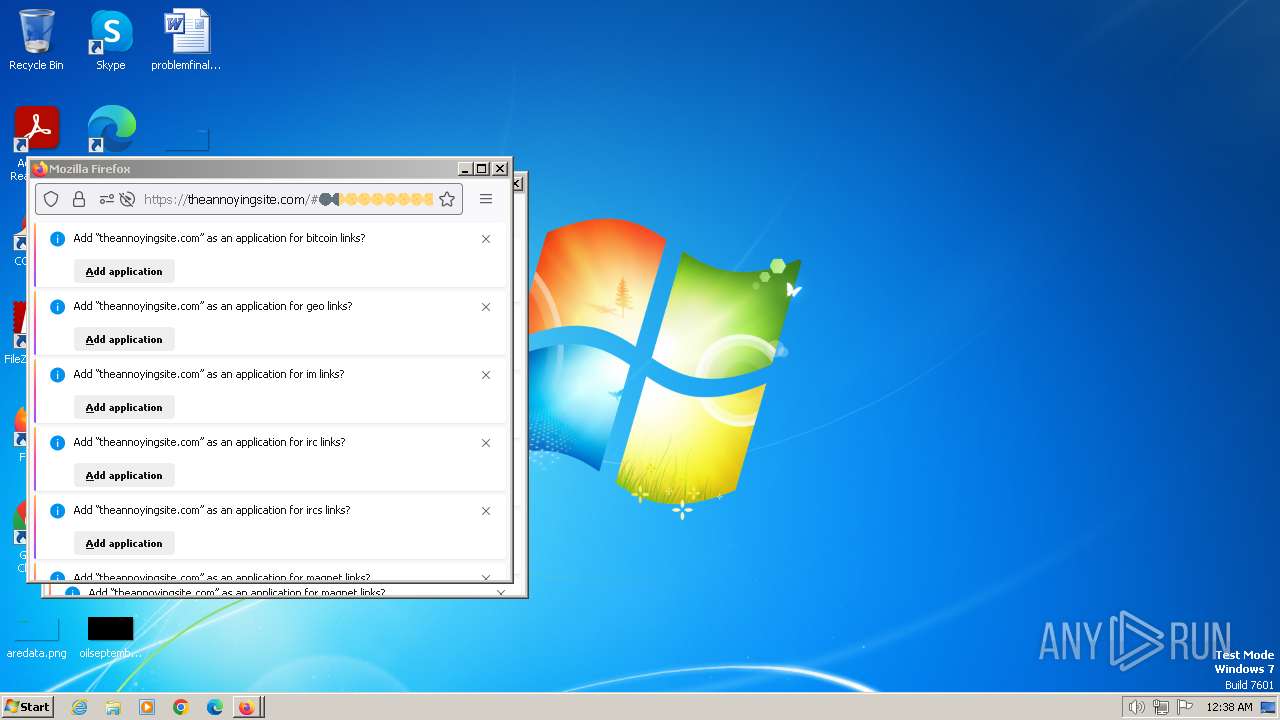
Task: Launch Chrome from taskbar
Action: pyautogui.click(x=181, y=707)
